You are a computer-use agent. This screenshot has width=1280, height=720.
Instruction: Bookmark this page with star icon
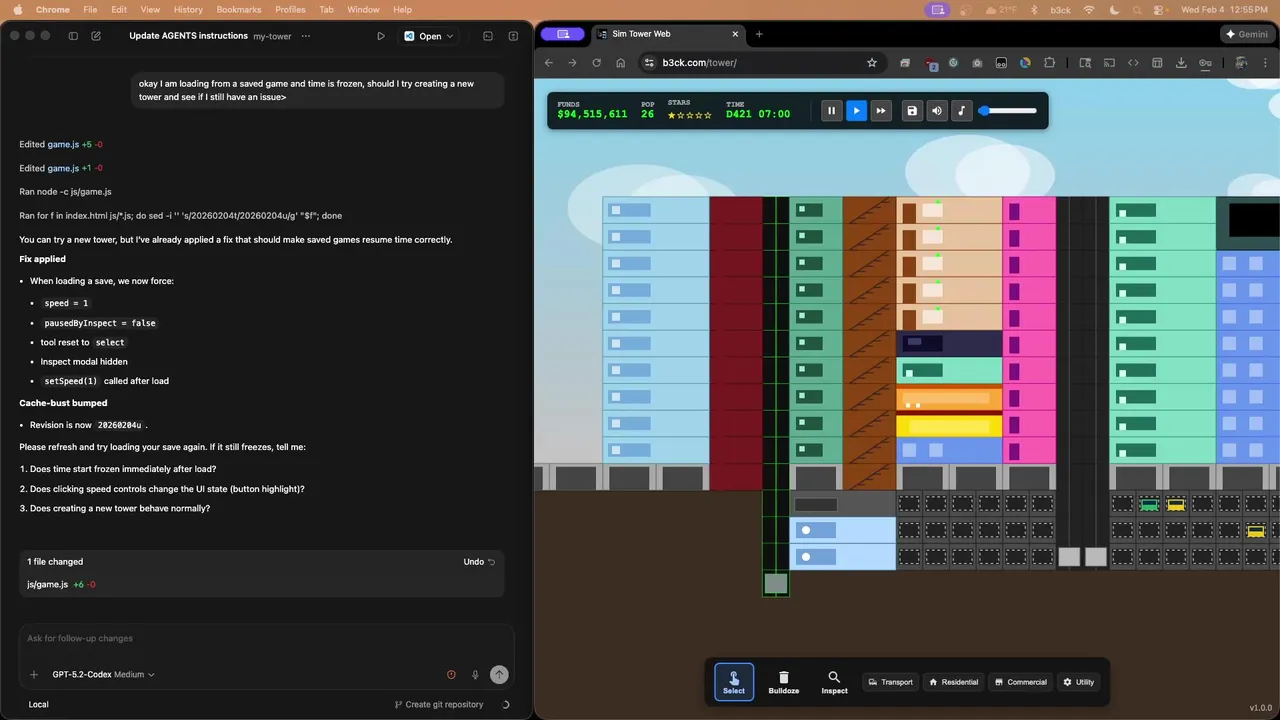872,62
